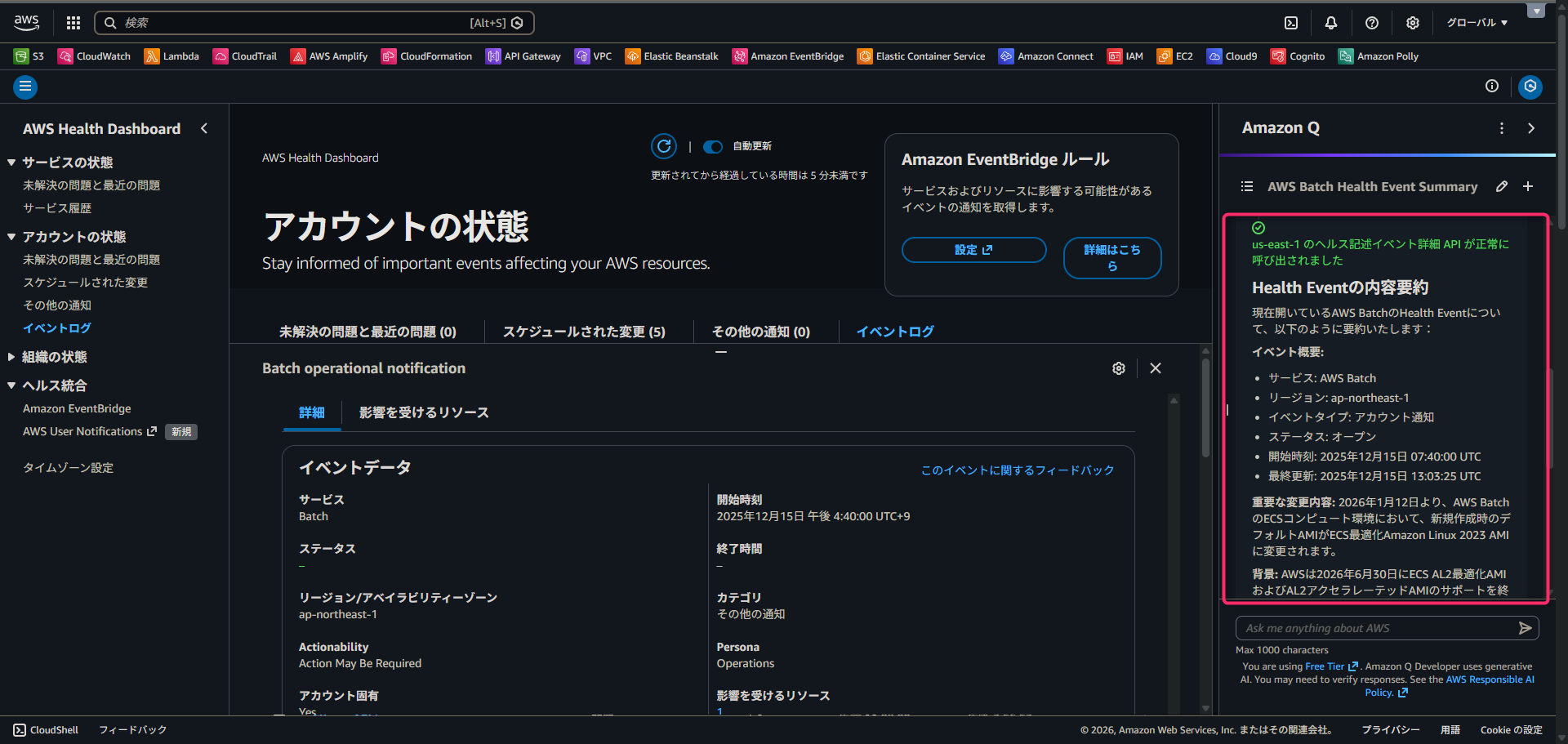1568x744 pixels.
Task: Select the イベントログ tab
Action: pos(895,332)
